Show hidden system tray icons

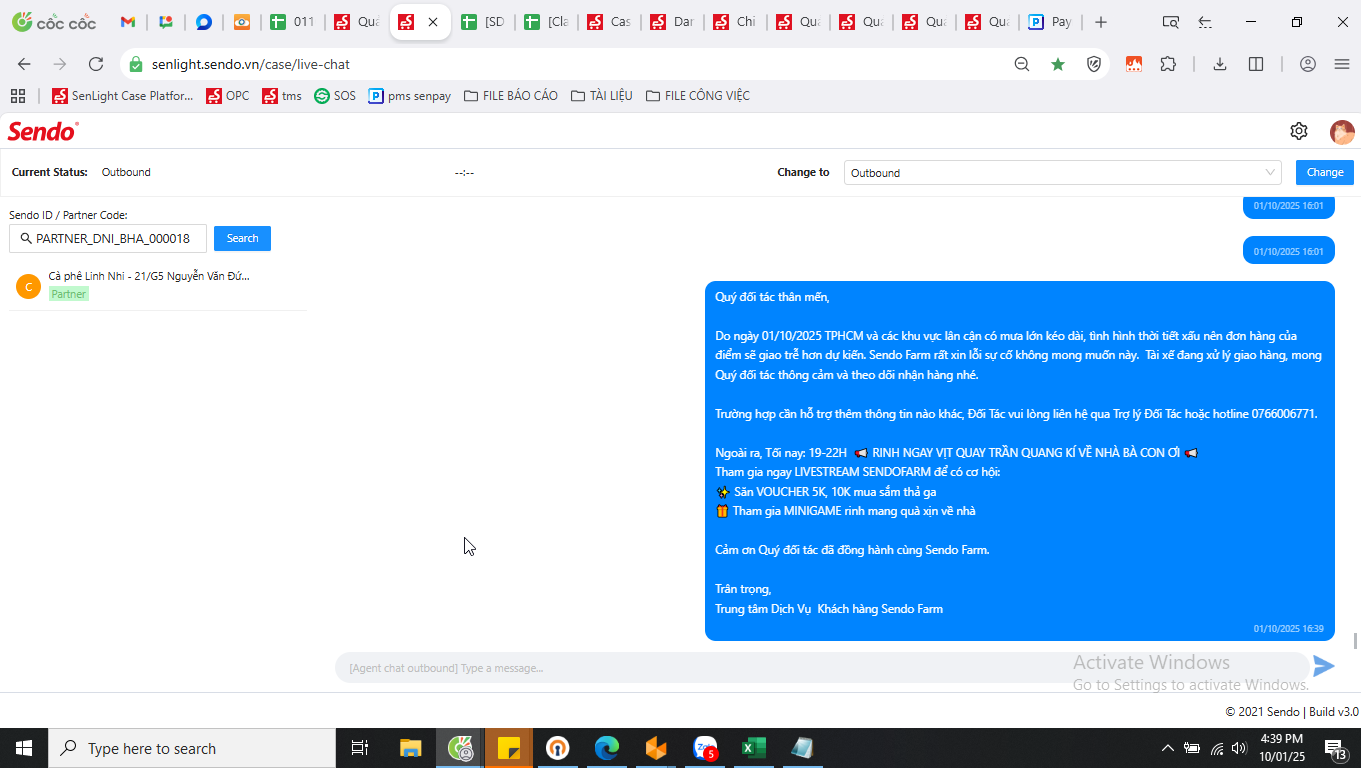pyautogui.click(x=1167, y=748)
